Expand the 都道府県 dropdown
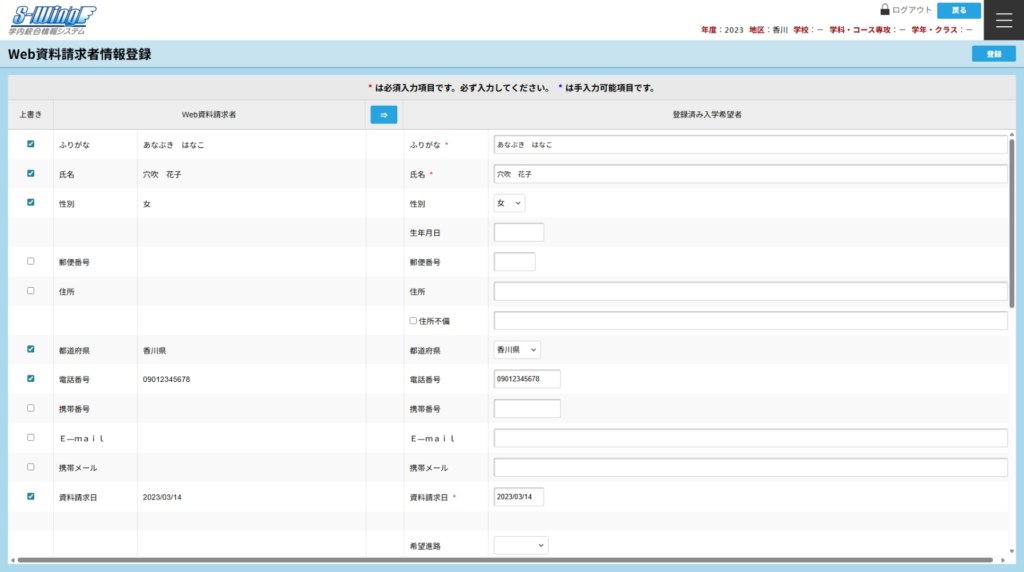Viewport: 1024px width, 572px height. tap(517, 350)
